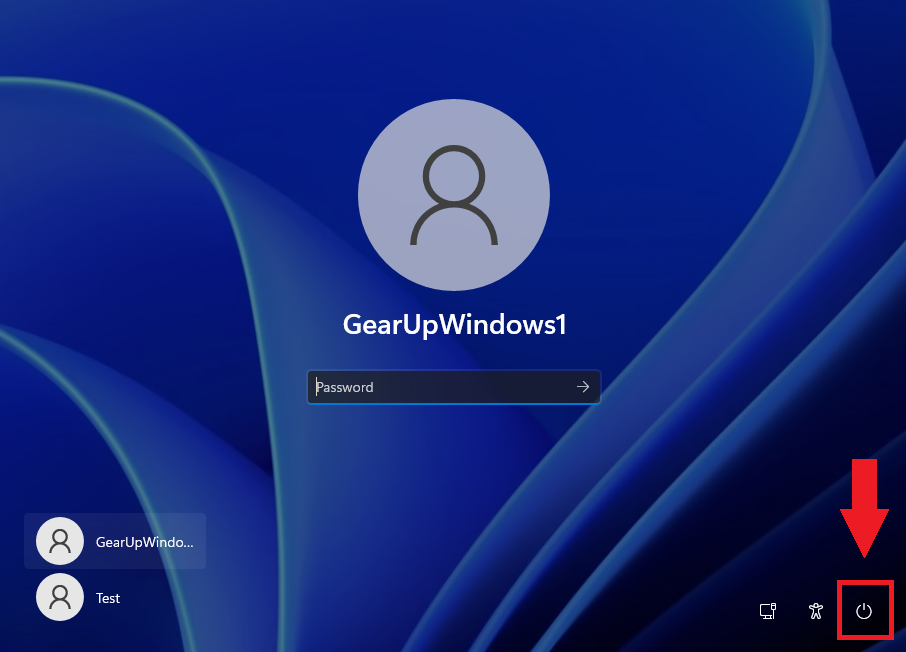
Task: Click the GearUpWindo... account avatar in list
Action: tap(60, 541)
